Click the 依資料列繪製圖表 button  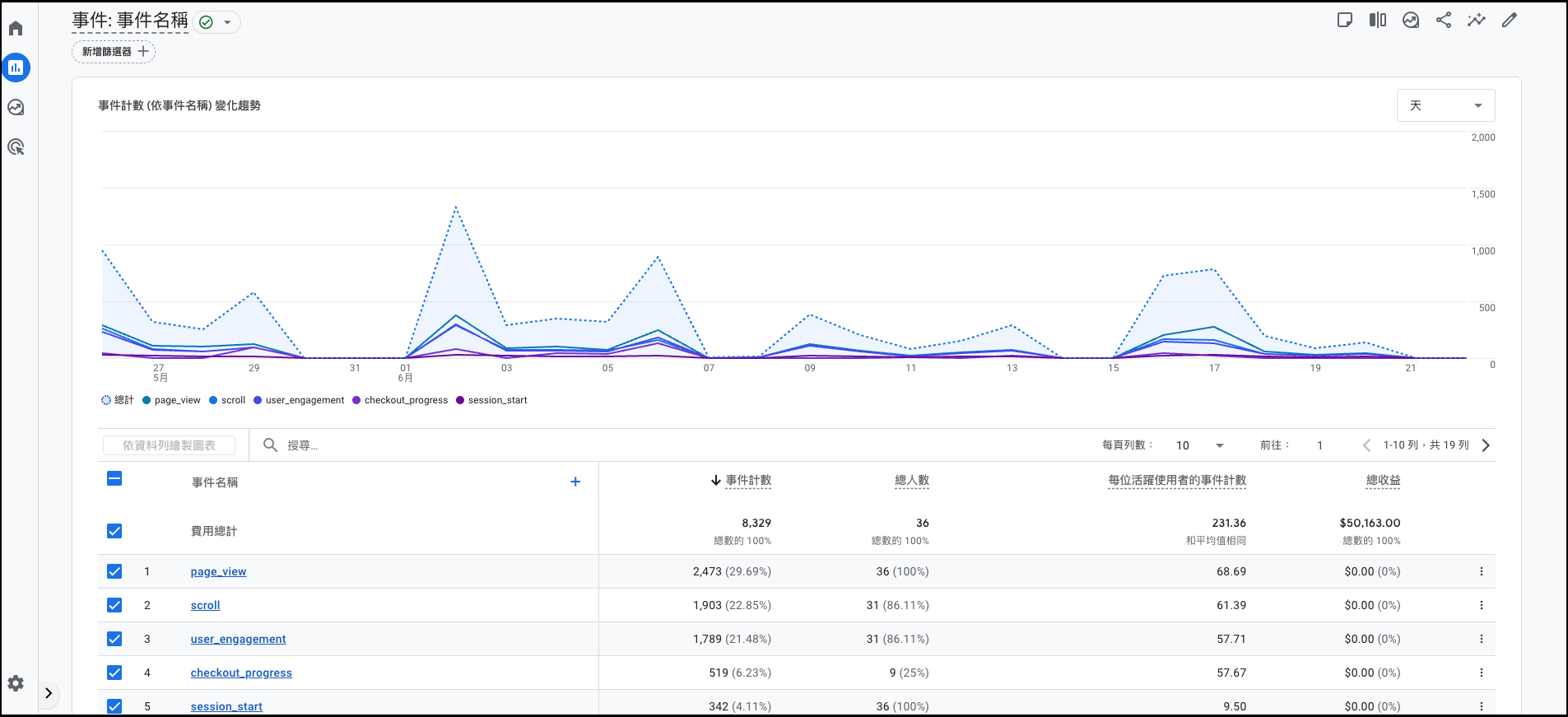tap(169, 445)
